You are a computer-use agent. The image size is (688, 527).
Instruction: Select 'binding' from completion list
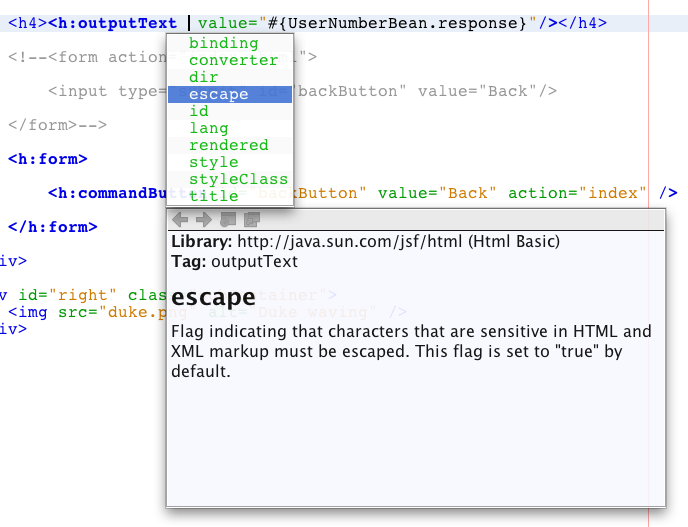[x=223, y=43]
